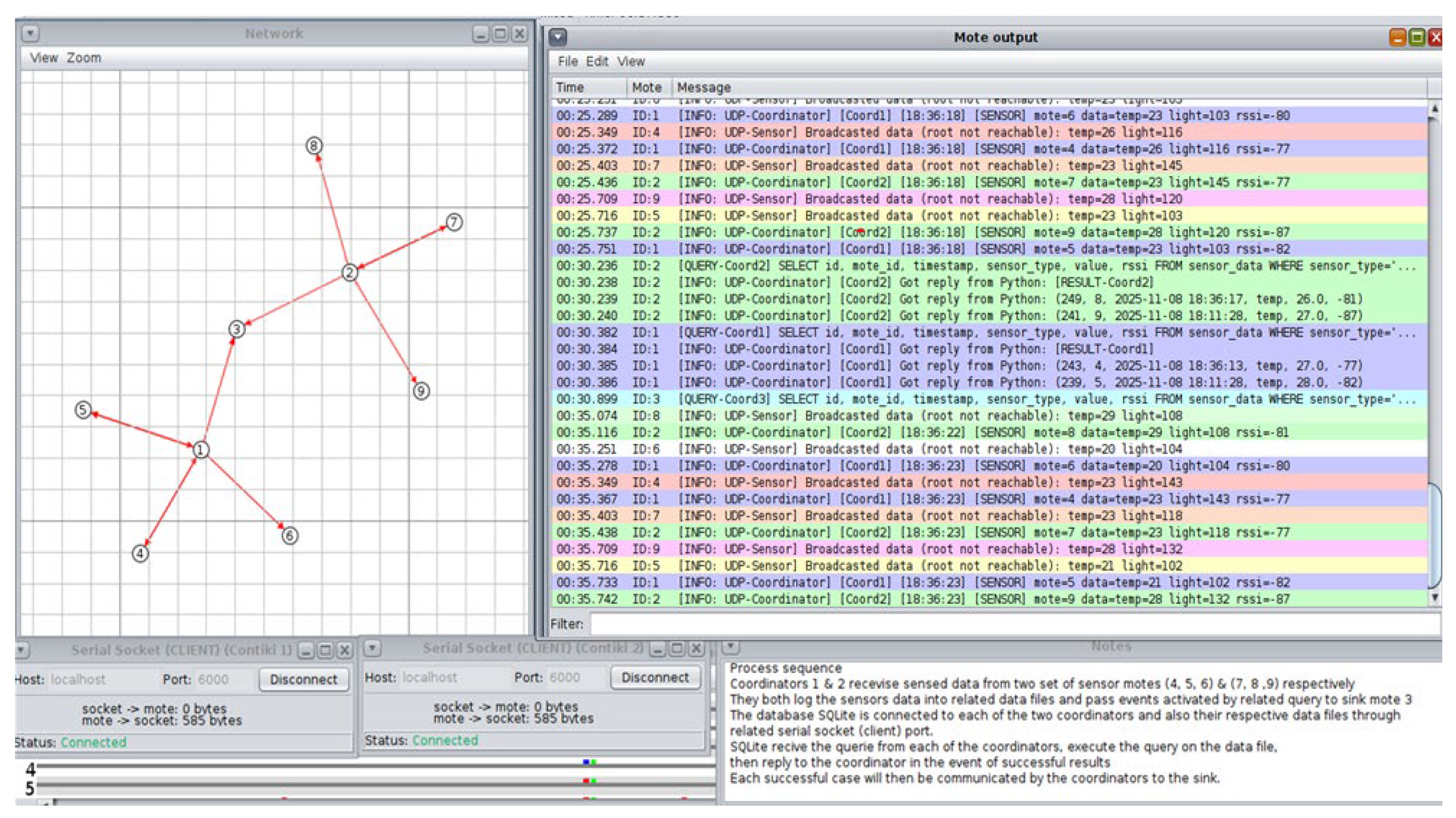Disconnect the Contiki 1 serial socket
The width and height of the screenshot is (1456, 818).
[304, 679]
